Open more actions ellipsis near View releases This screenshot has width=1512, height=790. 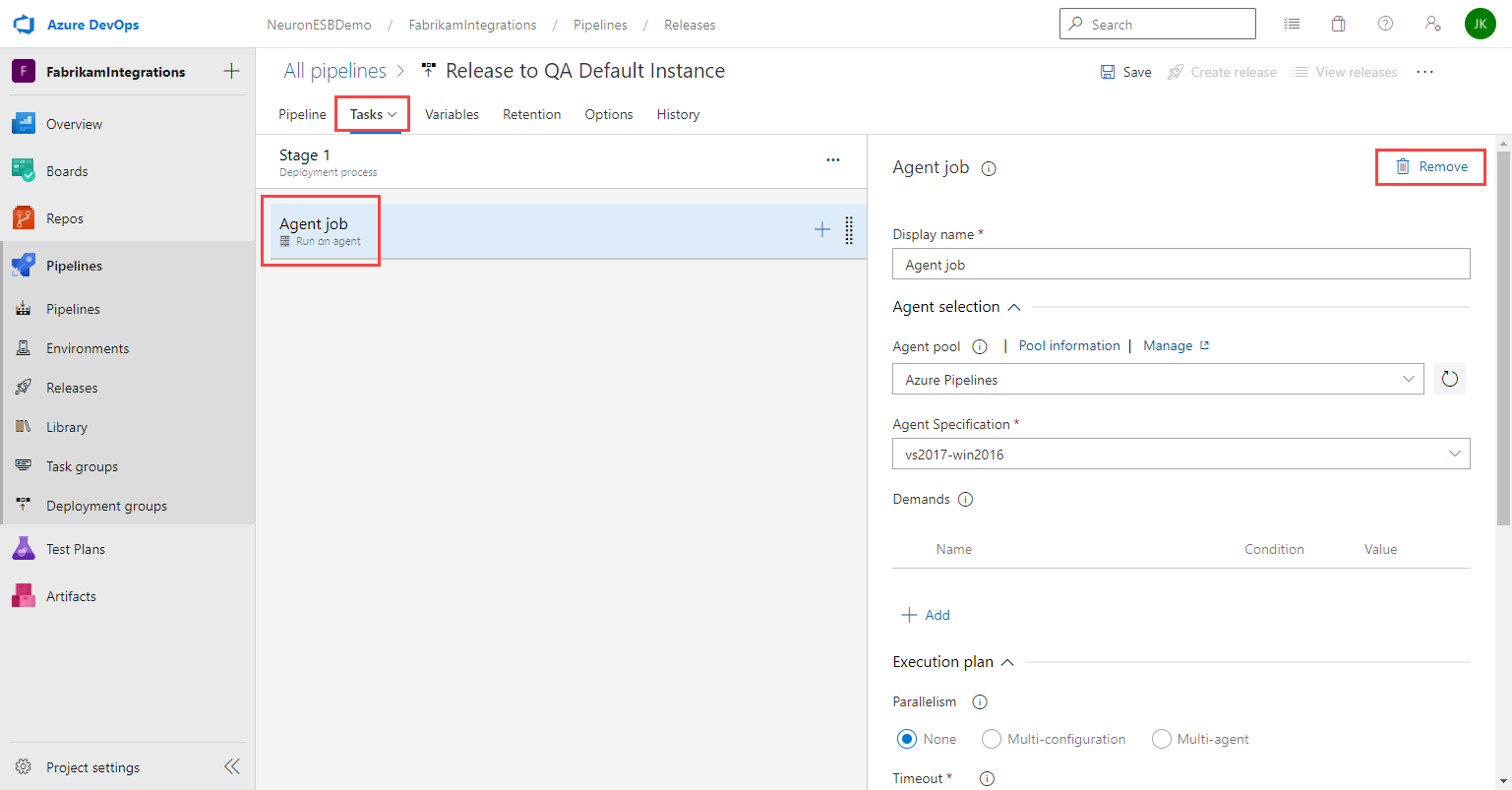[1424, 72]
